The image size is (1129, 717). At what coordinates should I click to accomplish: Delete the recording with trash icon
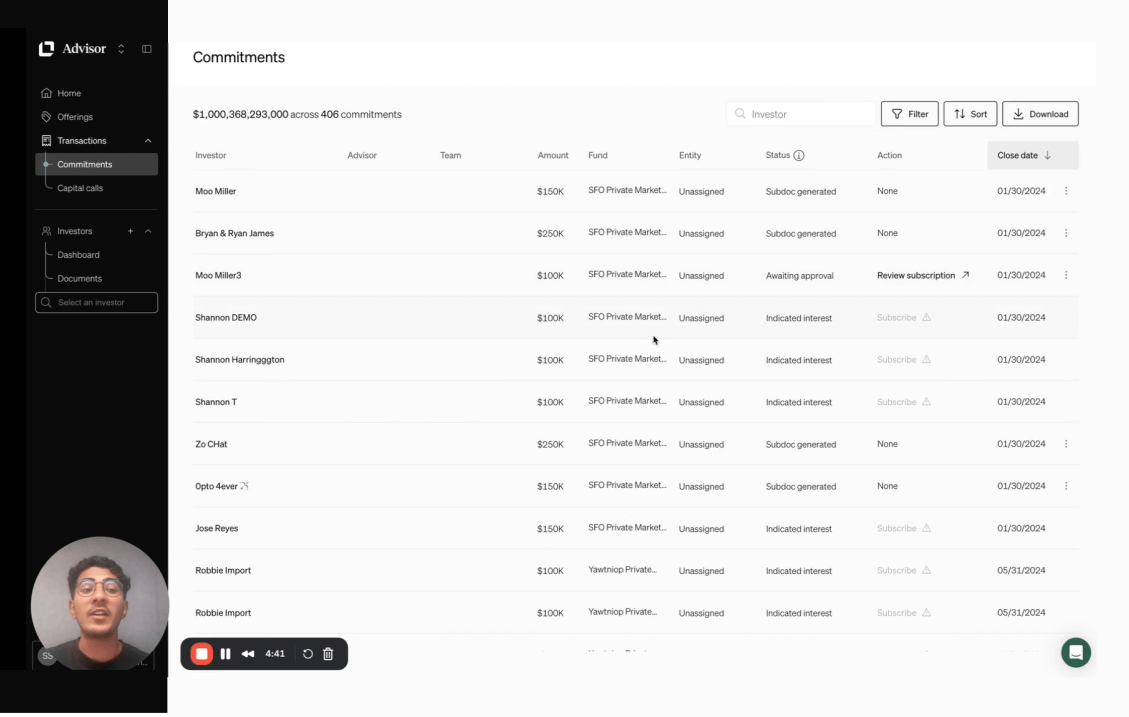pyautogui.click(x=328, y=654)
